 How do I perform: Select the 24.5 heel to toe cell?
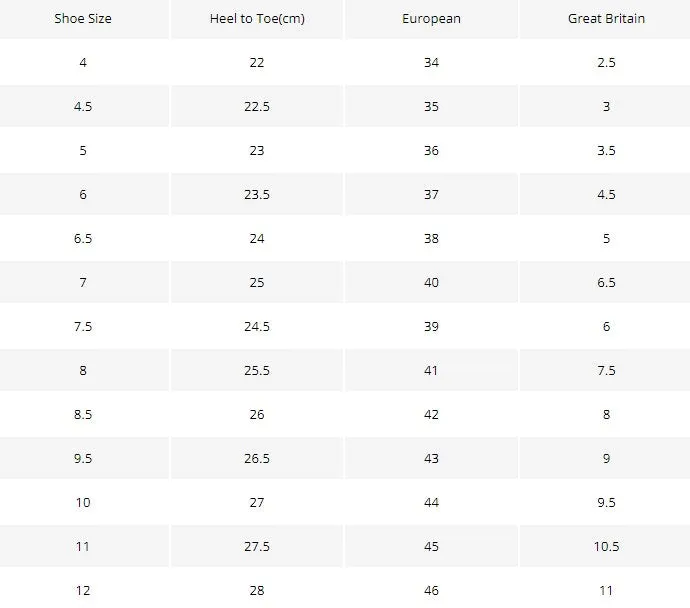point(257,326)
